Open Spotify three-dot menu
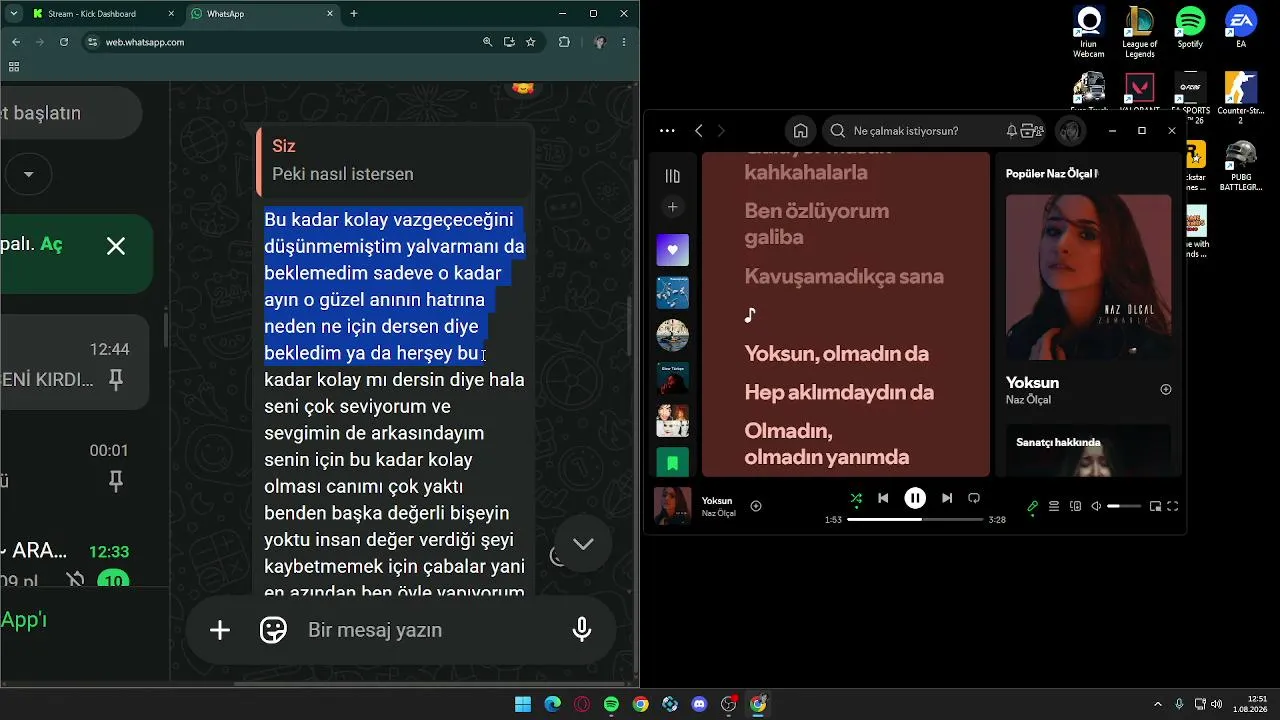1280x720 pixels. click(667, 131)
